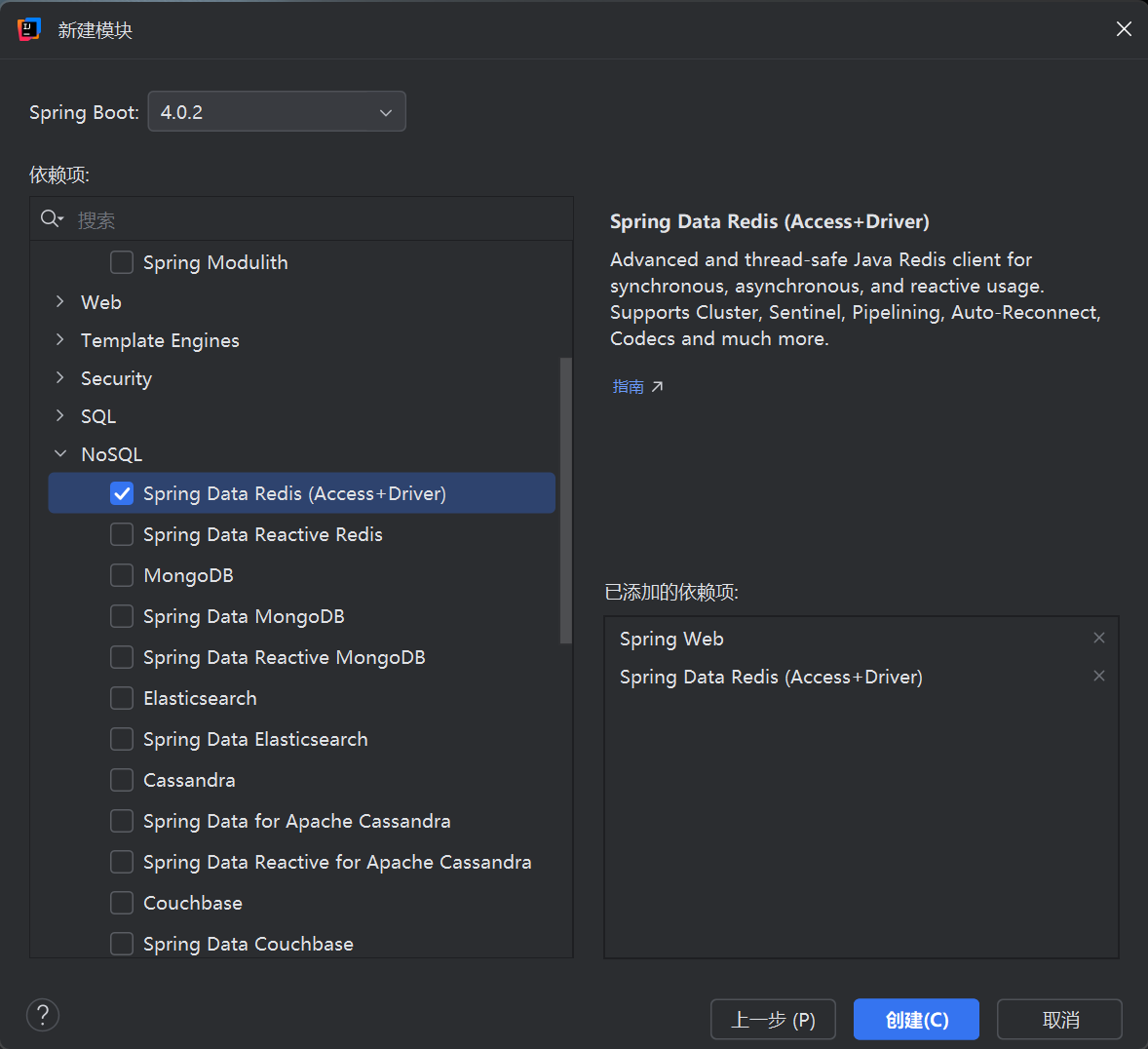Open the Spring Boot version dropdown

click(277, 111)
